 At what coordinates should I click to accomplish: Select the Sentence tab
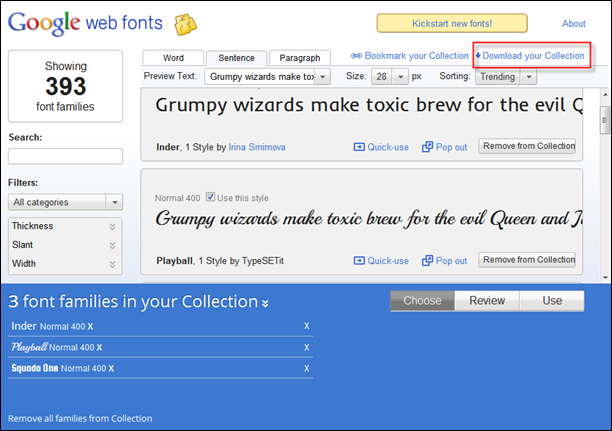(236, 58)
